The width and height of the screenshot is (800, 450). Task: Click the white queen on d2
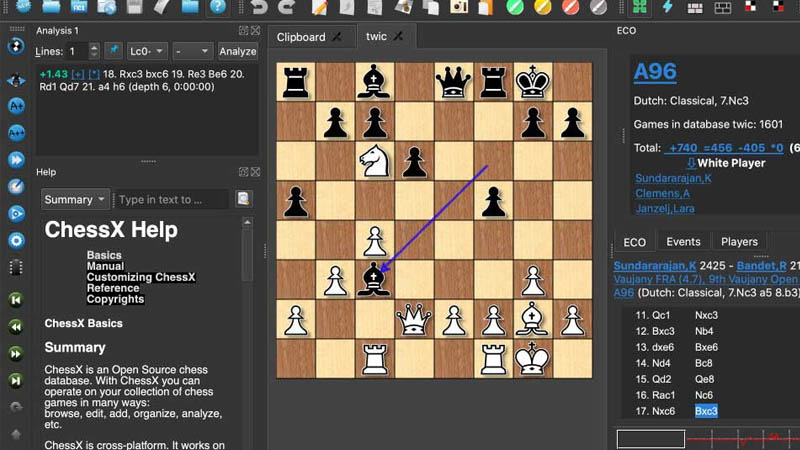coord(414,319)
